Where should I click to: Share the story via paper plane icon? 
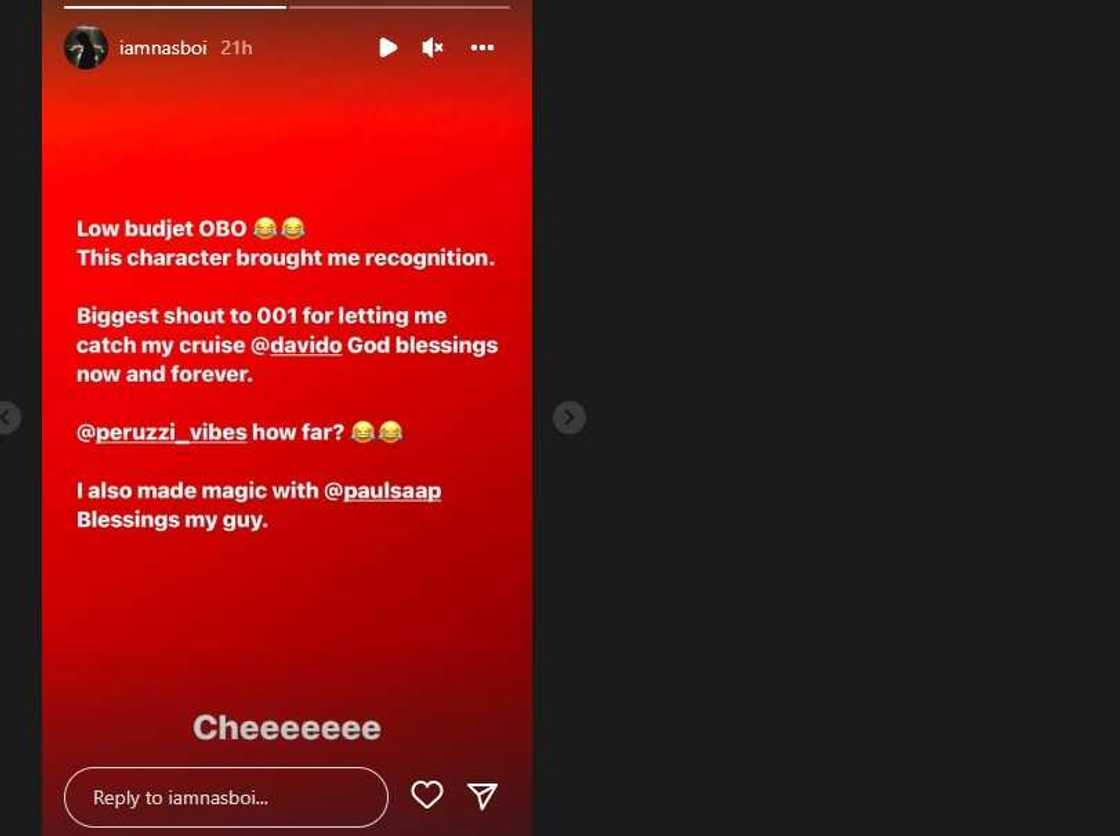pyautogui.click(x=482, y=796)
